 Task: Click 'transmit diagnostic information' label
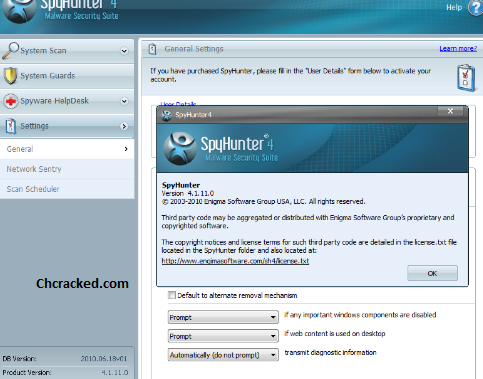click(330, 353)
